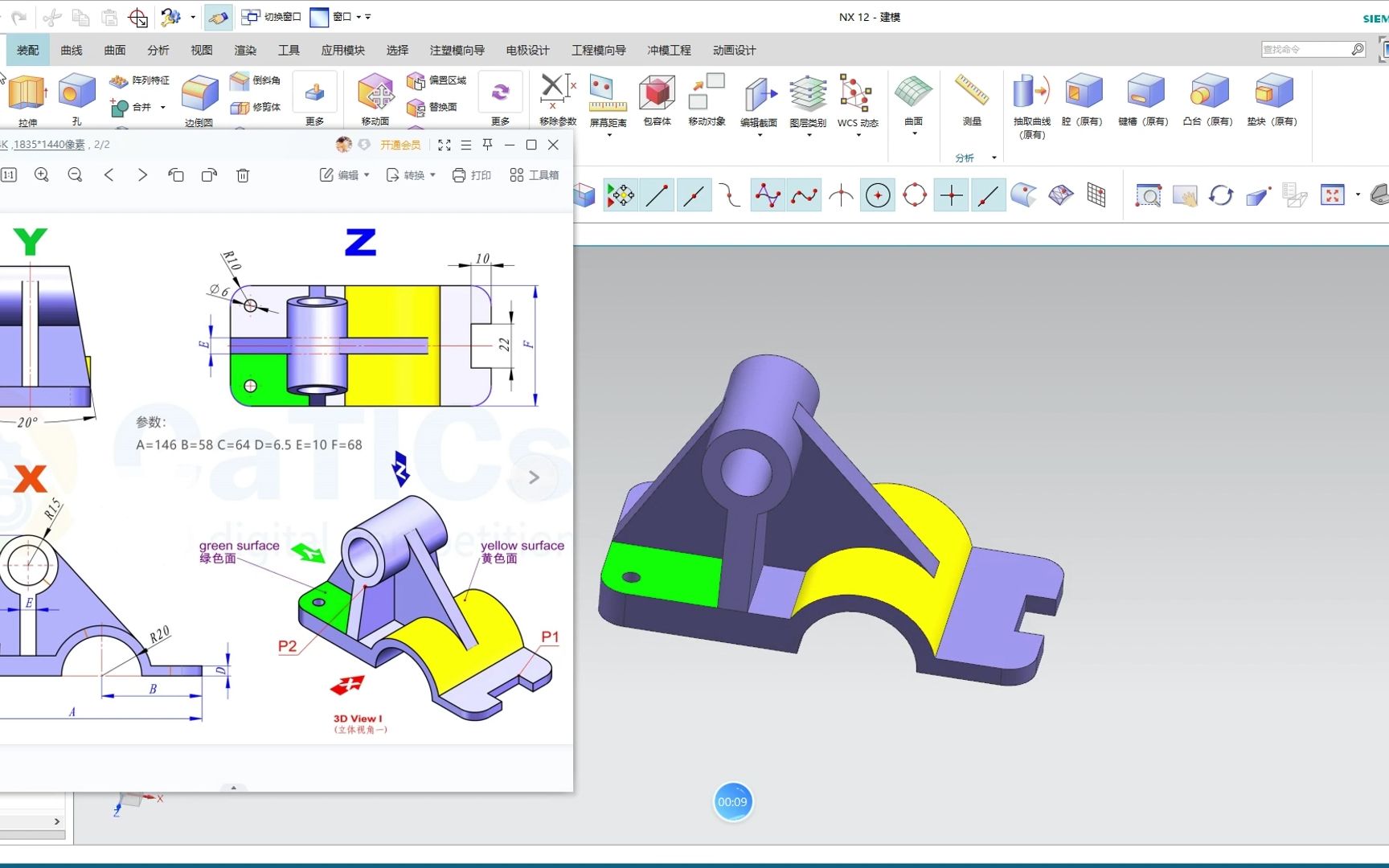
Task: Toggle the end point snap option
Action: (658, 195)
